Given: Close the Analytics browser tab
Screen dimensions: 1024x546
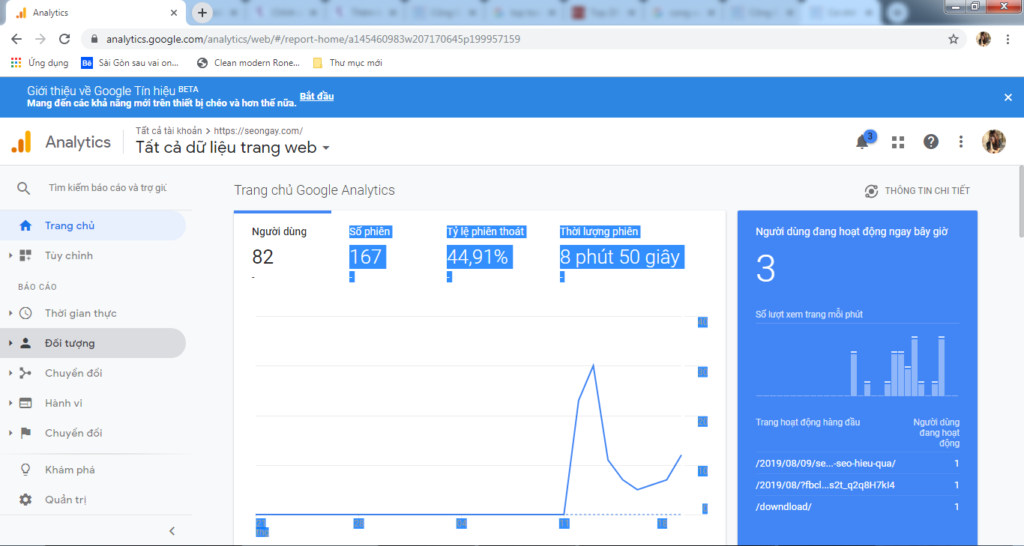Looking at the screenshot, I should tap(174, 12).
